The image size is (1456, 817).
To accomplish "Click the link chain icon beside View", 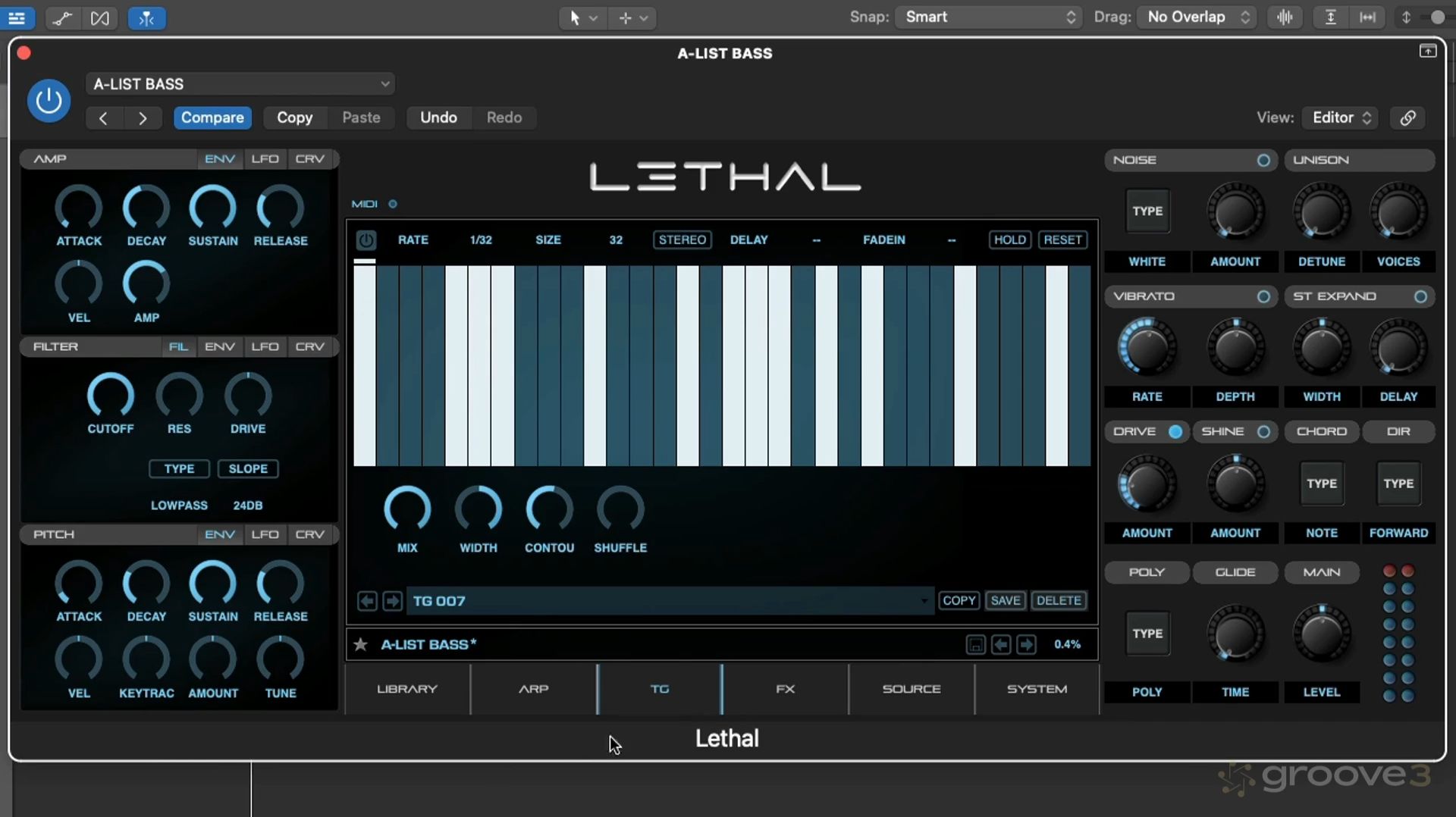I will click(x=1407, y=117).
